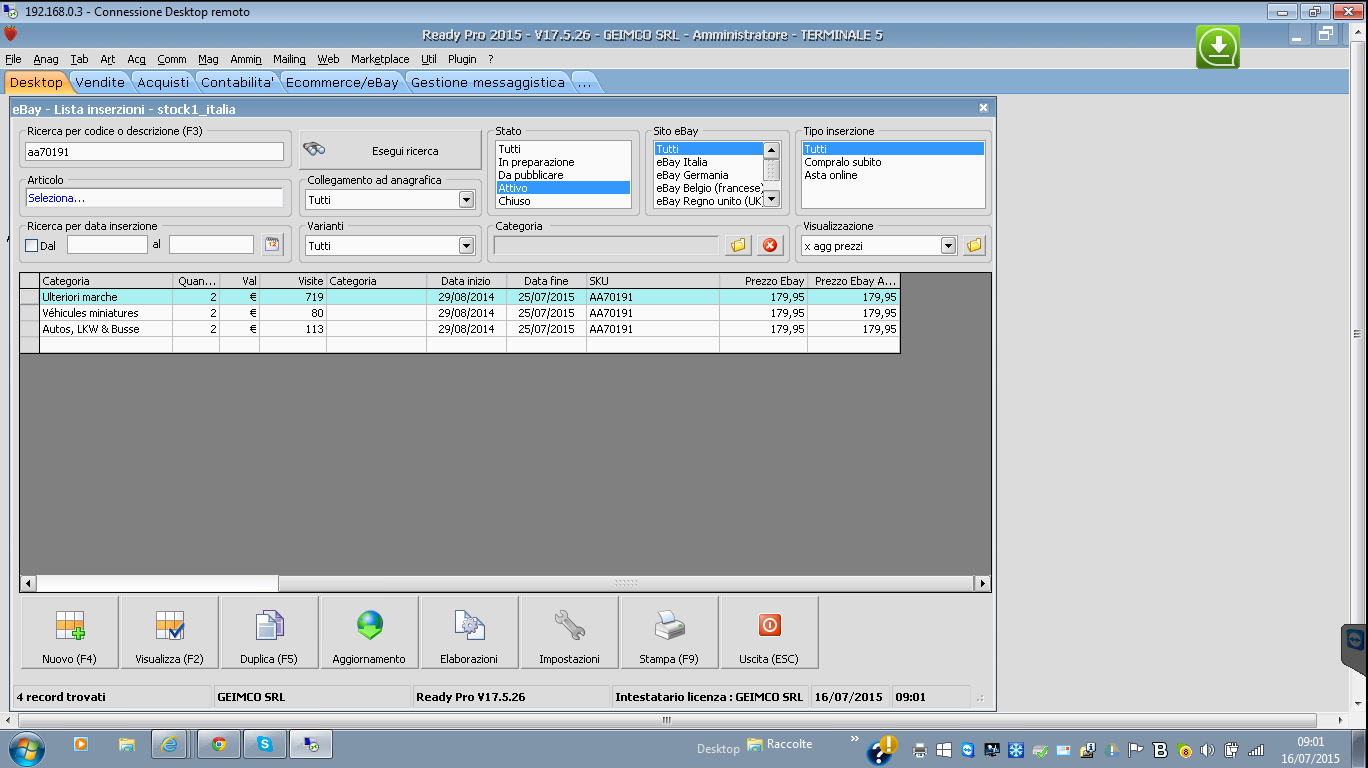Click the search code input field
Image resolution: width=1368 pixels, height=768 pixels.
coord(155,151)
